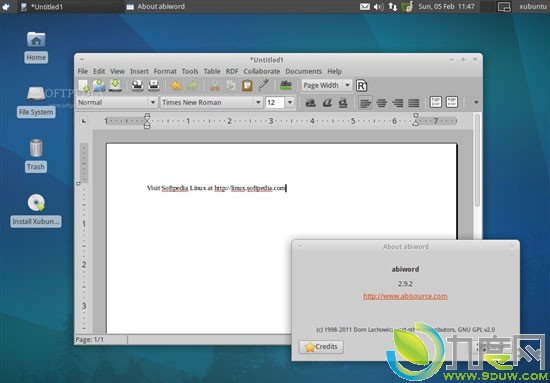Open the applications menu mouse icon
Image resolution: width=550 pixels, height=383 pixels.
6,6
